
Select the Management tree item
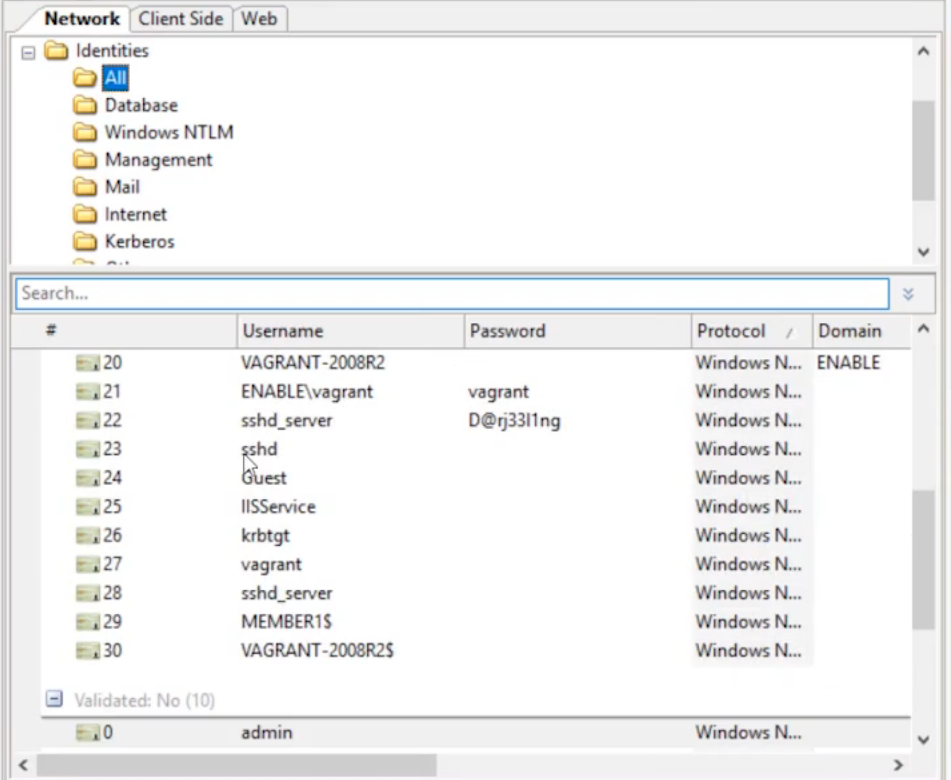[x=158, y=159]
